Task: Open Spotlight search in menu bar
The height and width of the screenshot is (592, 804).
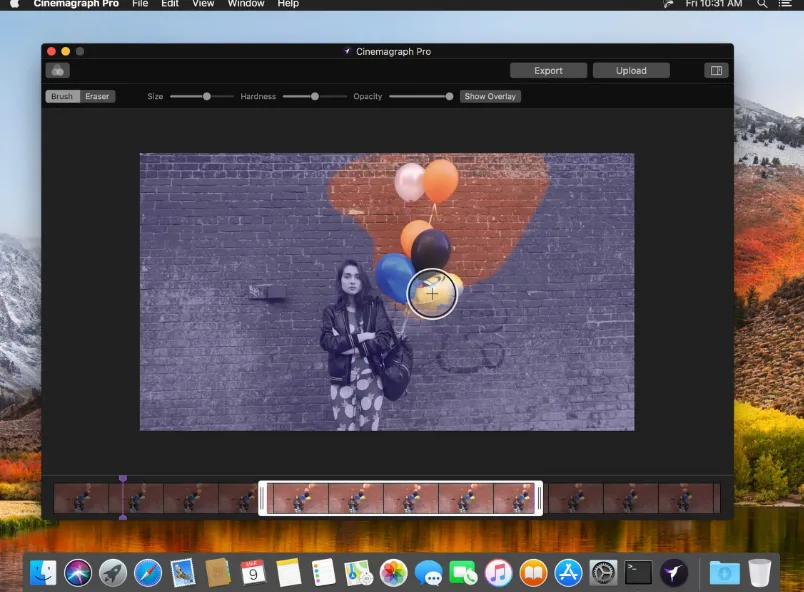Action: [762, 4]
